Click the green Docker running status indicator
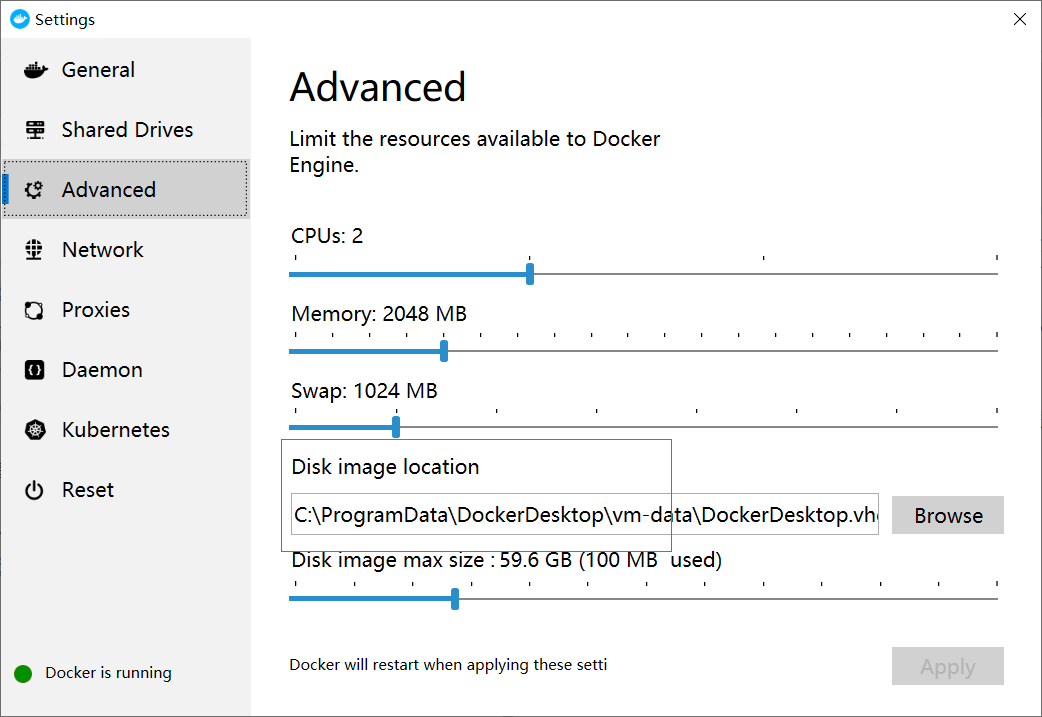The width and height of the screenshot is (1042, 717). tap(23, 674)
